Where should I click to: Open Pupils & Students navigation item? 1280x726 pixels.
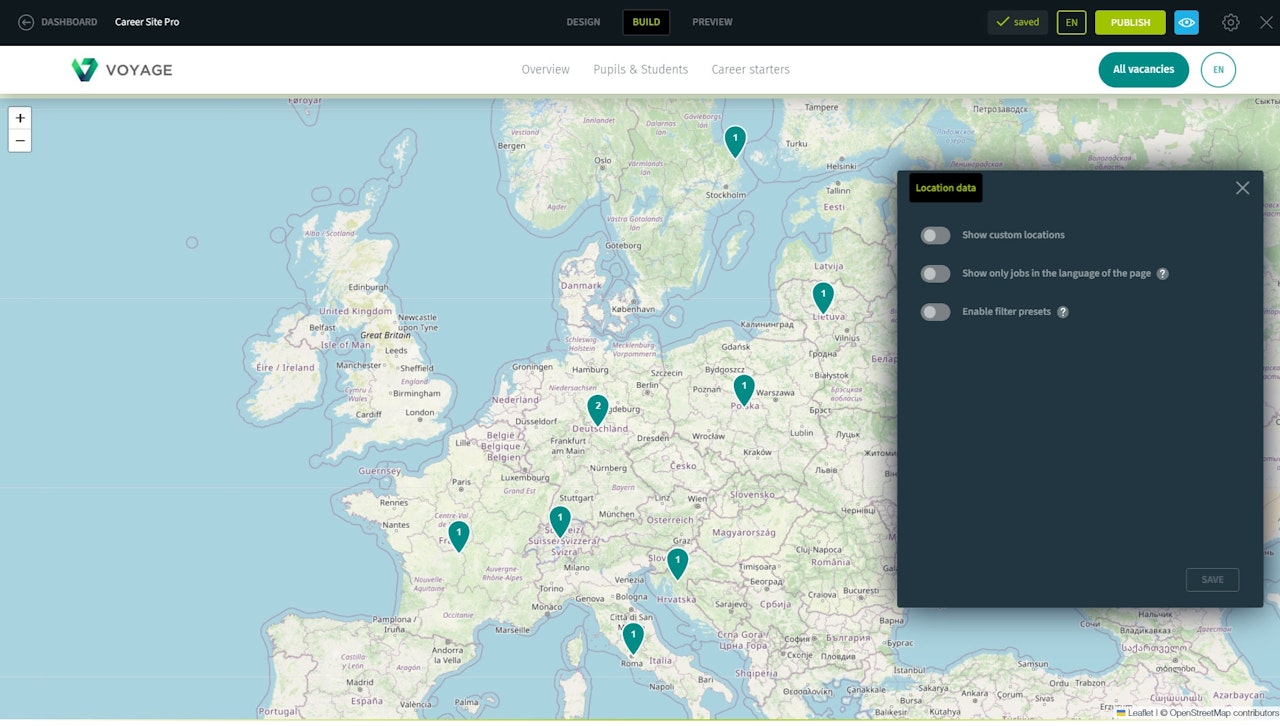(x=640, y=70)
